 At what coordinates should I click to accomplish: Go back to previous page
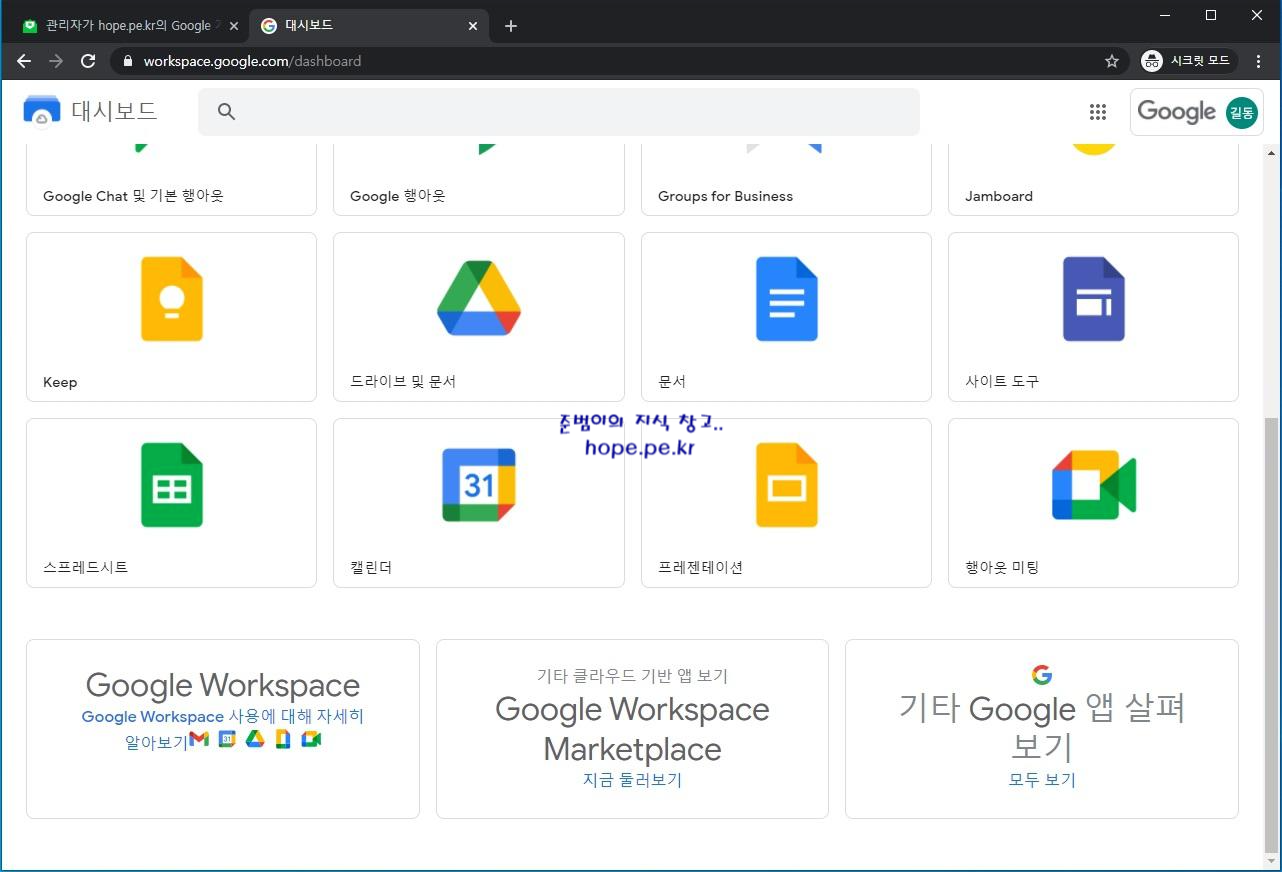pyautogui.click(x=24, y=61)
